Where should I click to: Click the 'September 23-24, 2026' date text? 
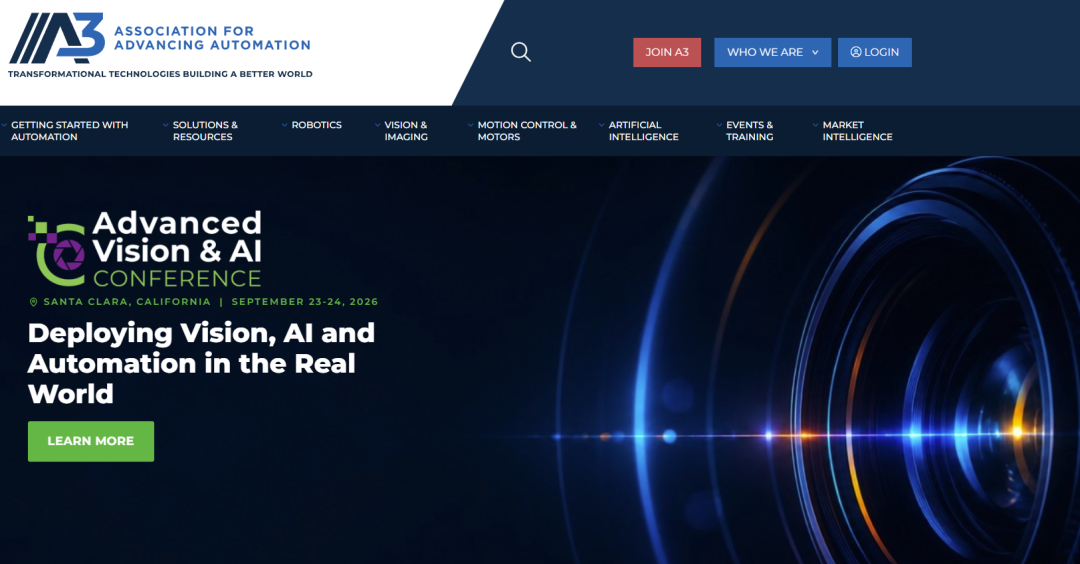[304, 302]
